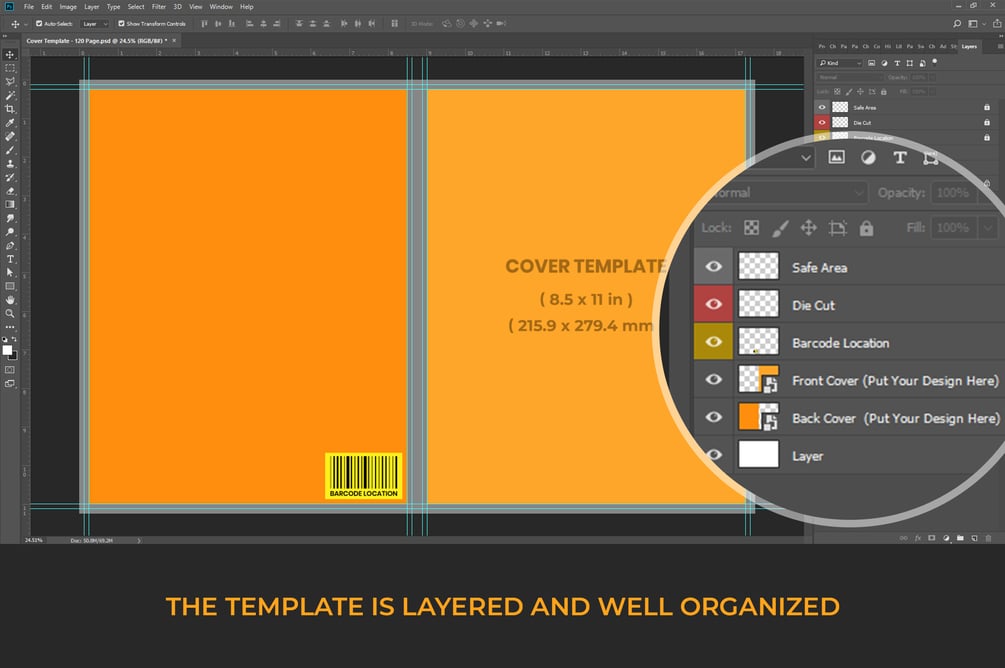Open the Normal blend mode dropdown in small panel
Image resolution: width=1005 pixels, height=668 pixels.
click(x=850, y=77)
